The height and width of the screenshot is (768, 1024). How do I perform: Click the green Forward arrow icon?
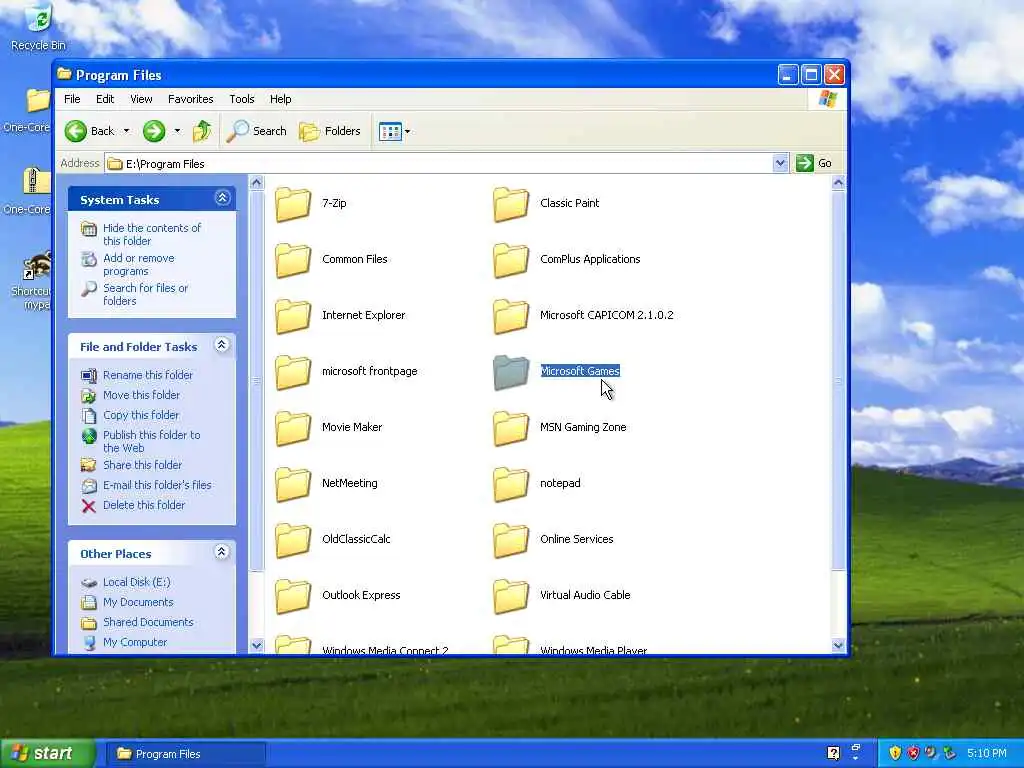(x=154, y=131)
